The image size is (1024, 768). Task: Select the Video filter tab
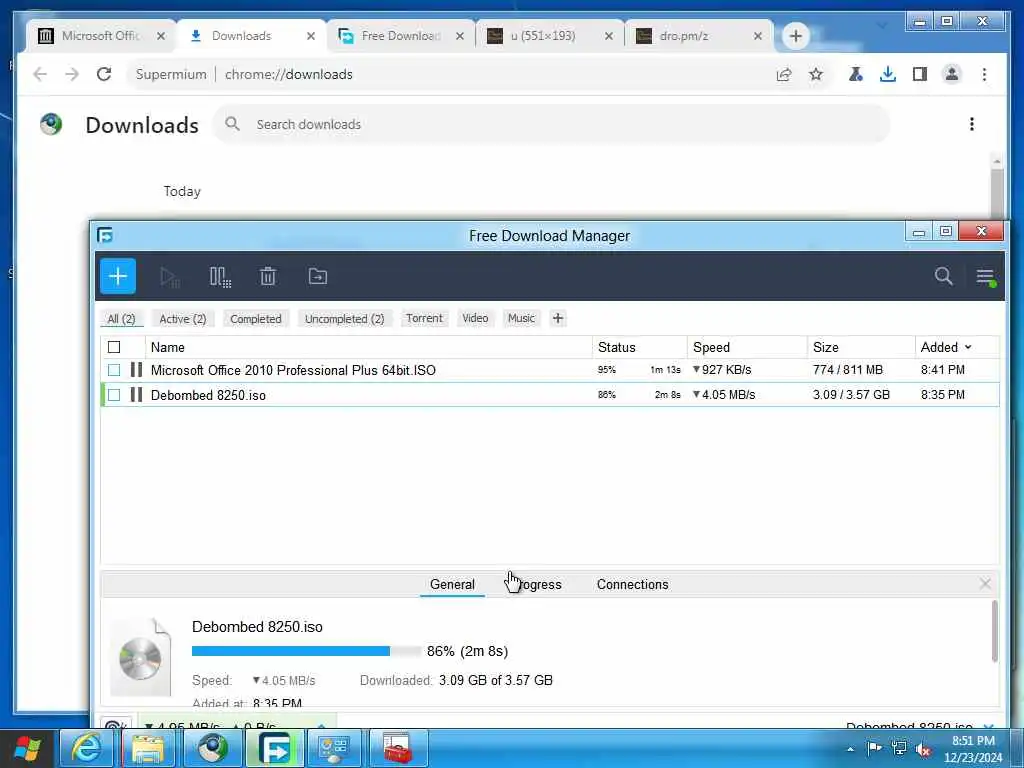coord(475,318)
